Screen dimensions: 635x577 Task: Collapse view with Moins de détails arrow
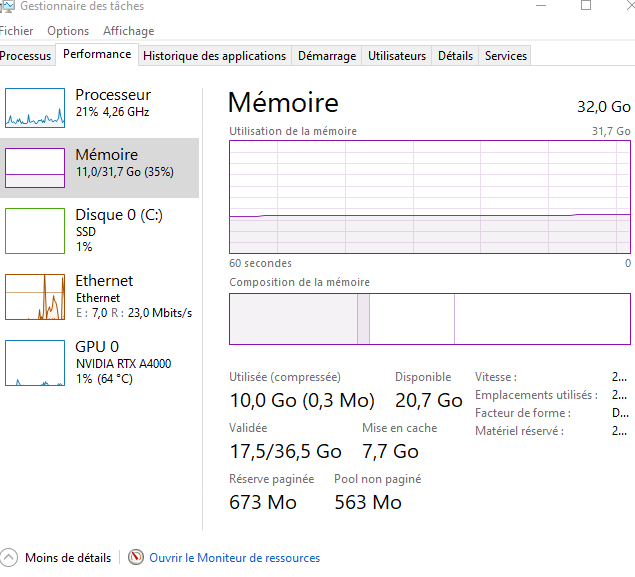[x=9, y=557]
